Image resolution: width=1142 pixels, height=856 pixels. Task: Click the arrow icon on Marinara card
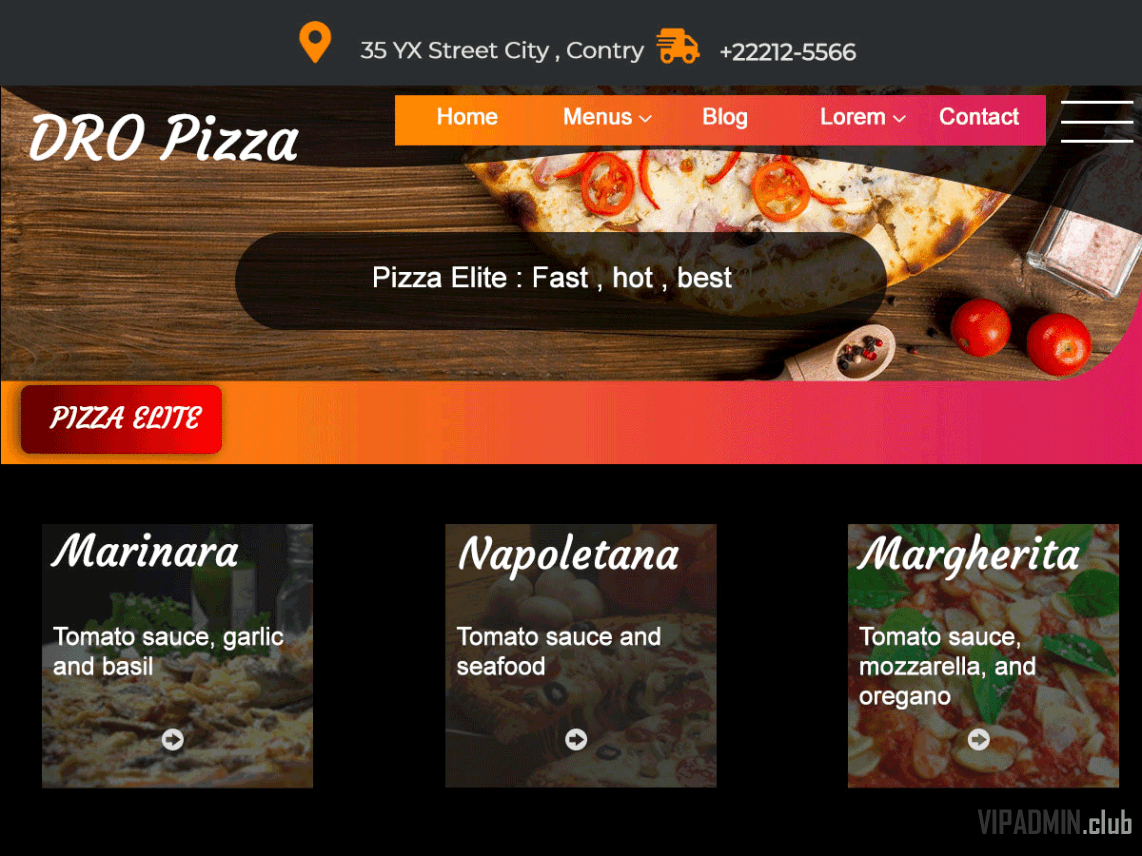(x=173, y=739)
